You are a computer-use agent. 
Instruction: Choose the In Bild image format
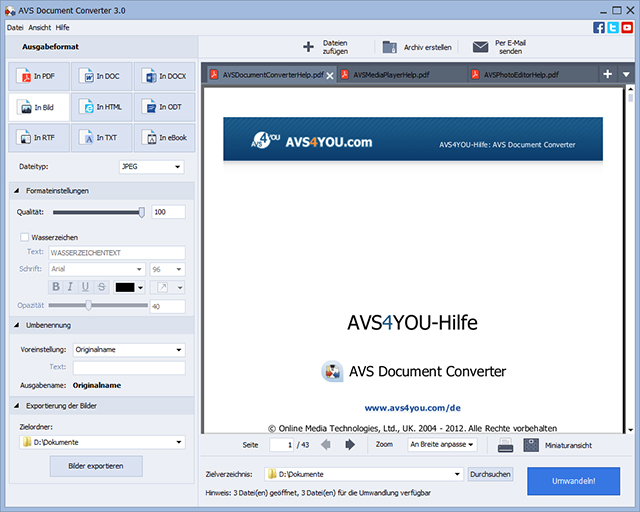point(39,107)
